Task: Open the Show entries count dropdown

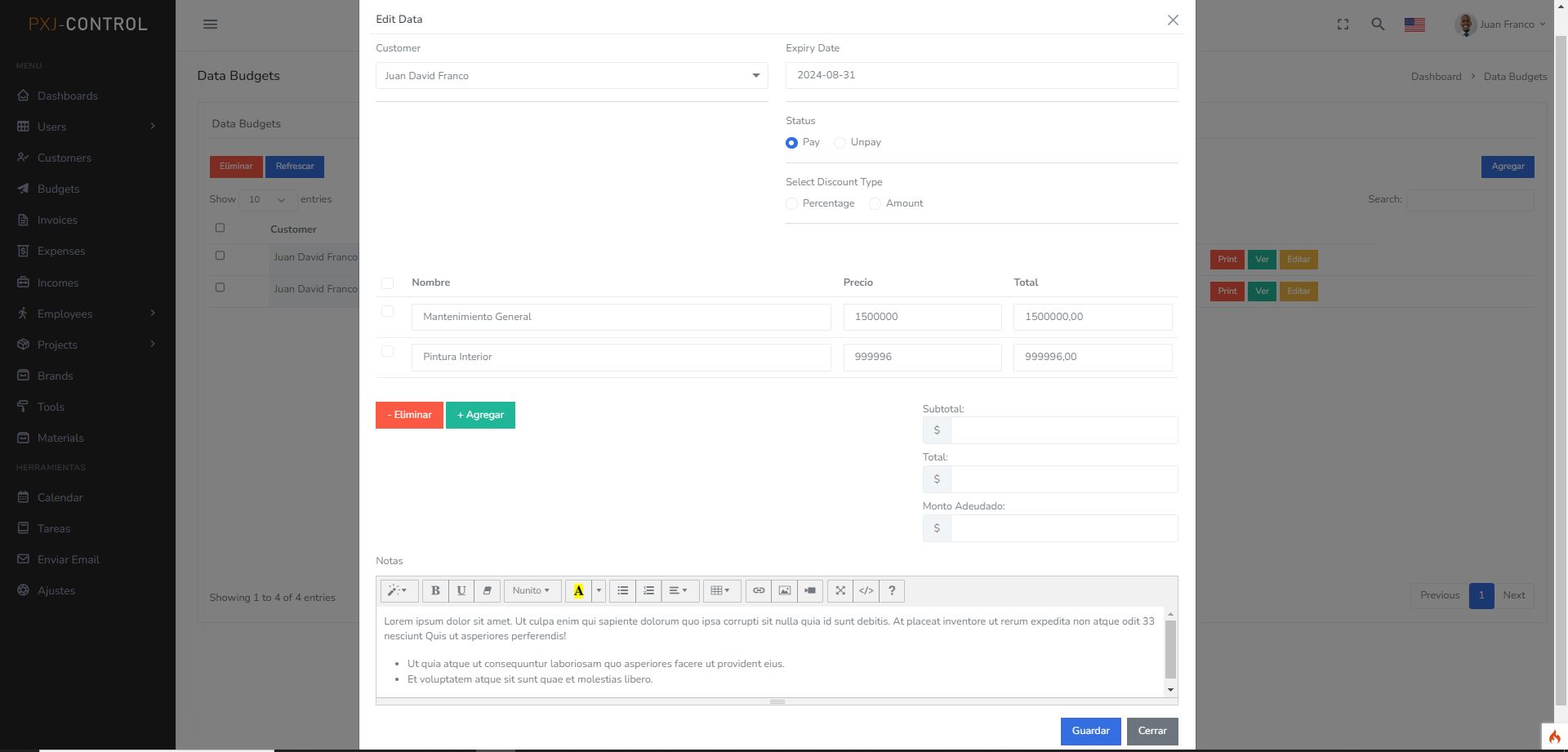Action: (268, 200)
